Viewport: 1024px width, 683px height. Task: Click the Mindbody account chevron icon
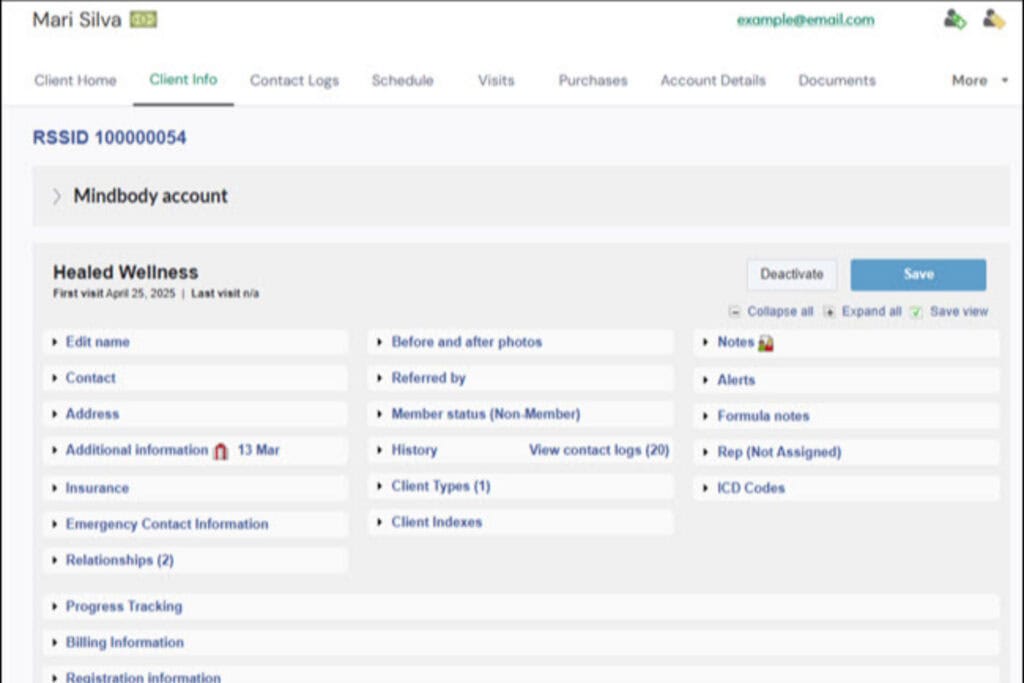[57, 196]
